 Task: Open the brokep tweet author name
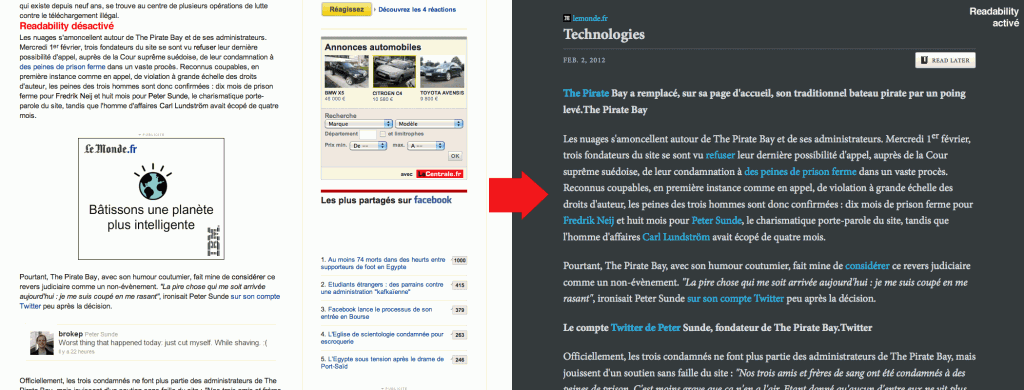coord(70,334)
